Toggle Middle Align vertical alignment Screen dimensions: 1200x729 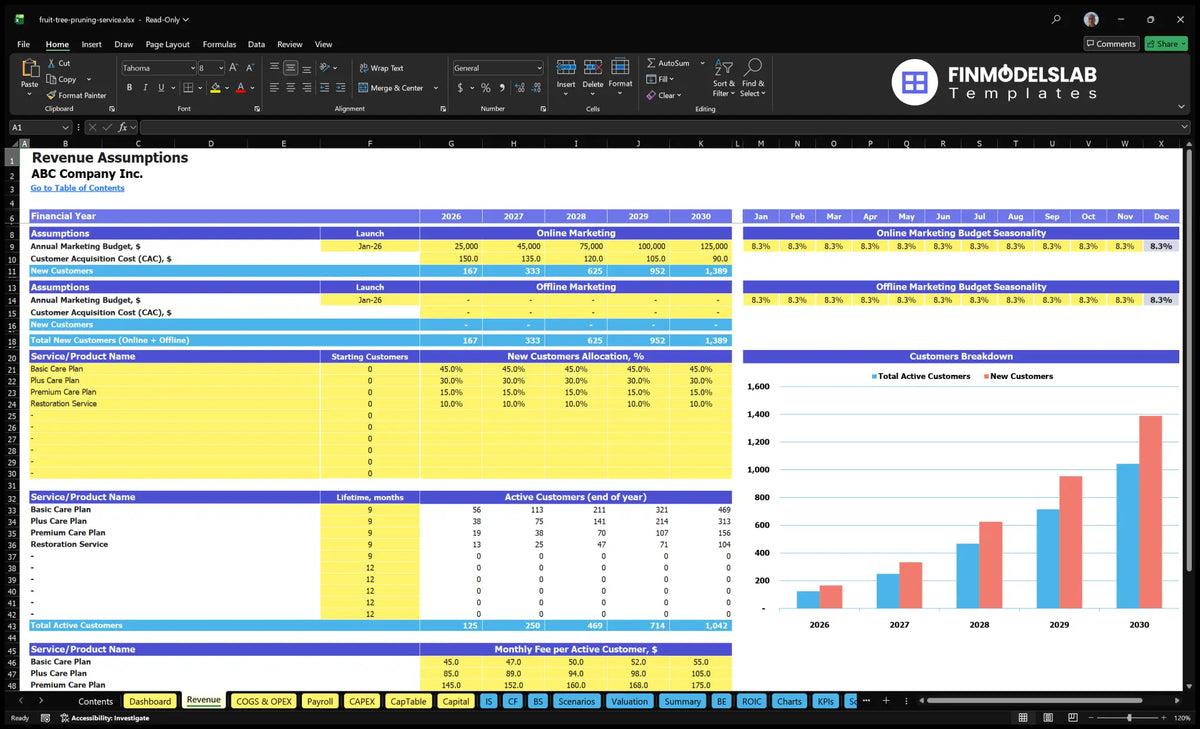tap(290, 68)
